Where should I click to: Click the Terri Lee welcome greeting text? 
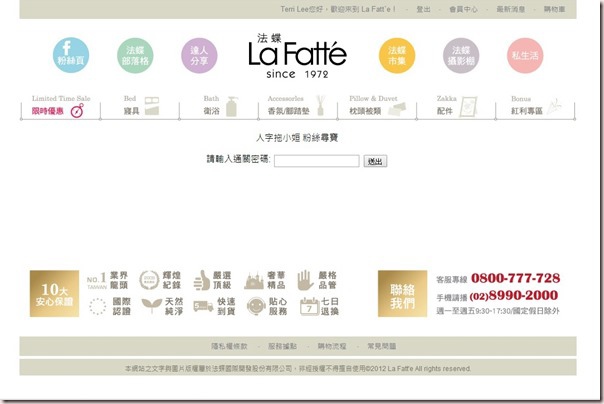(338, 9)
